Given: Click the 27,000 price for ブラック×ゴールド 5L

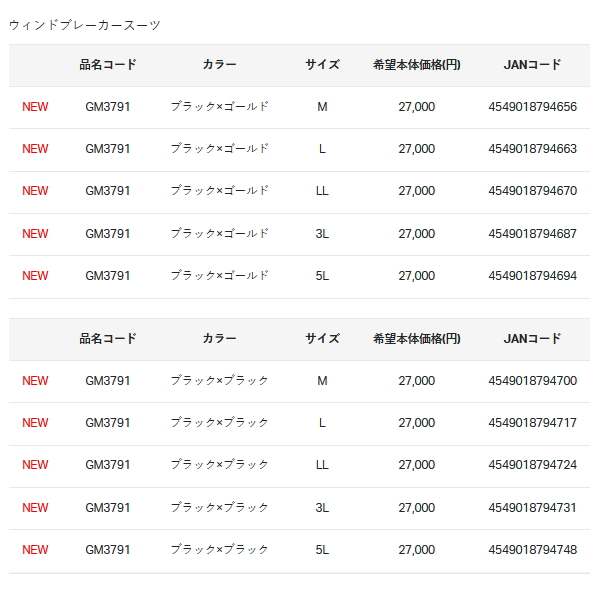Looking at the screenshot, I should pyautogui.click(x=416, y=276).
